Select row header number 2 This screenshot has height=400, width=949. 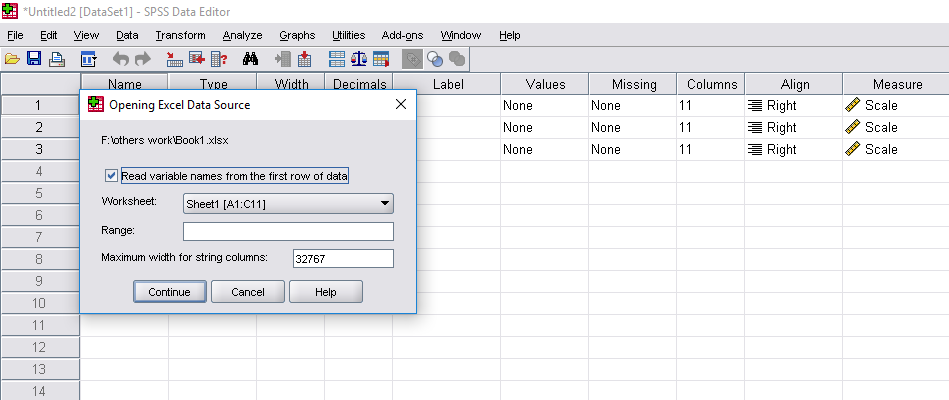(x=40, y=128)
